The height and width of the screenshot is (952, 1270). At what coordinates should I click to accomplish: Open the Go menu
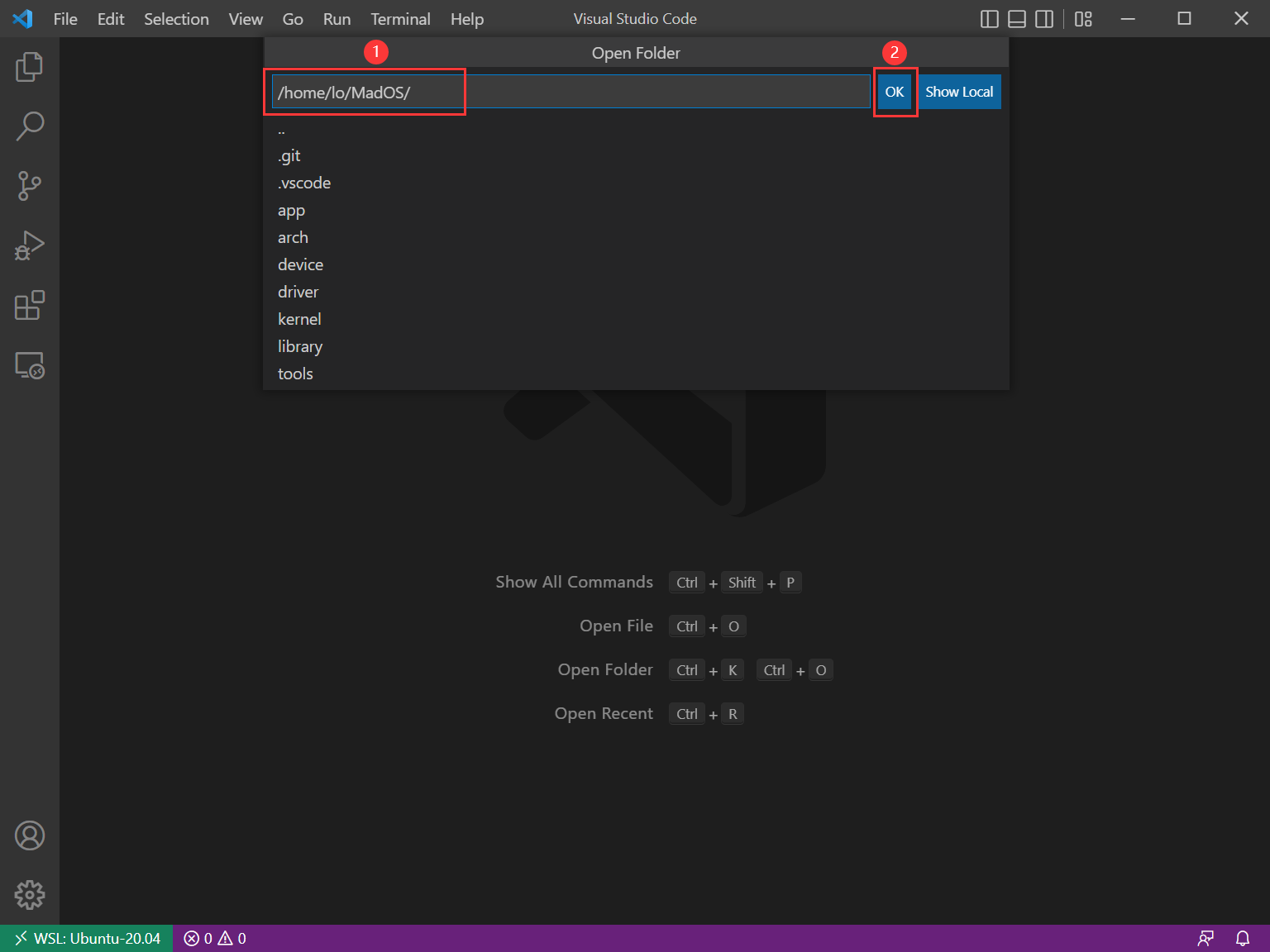(293, 19)
